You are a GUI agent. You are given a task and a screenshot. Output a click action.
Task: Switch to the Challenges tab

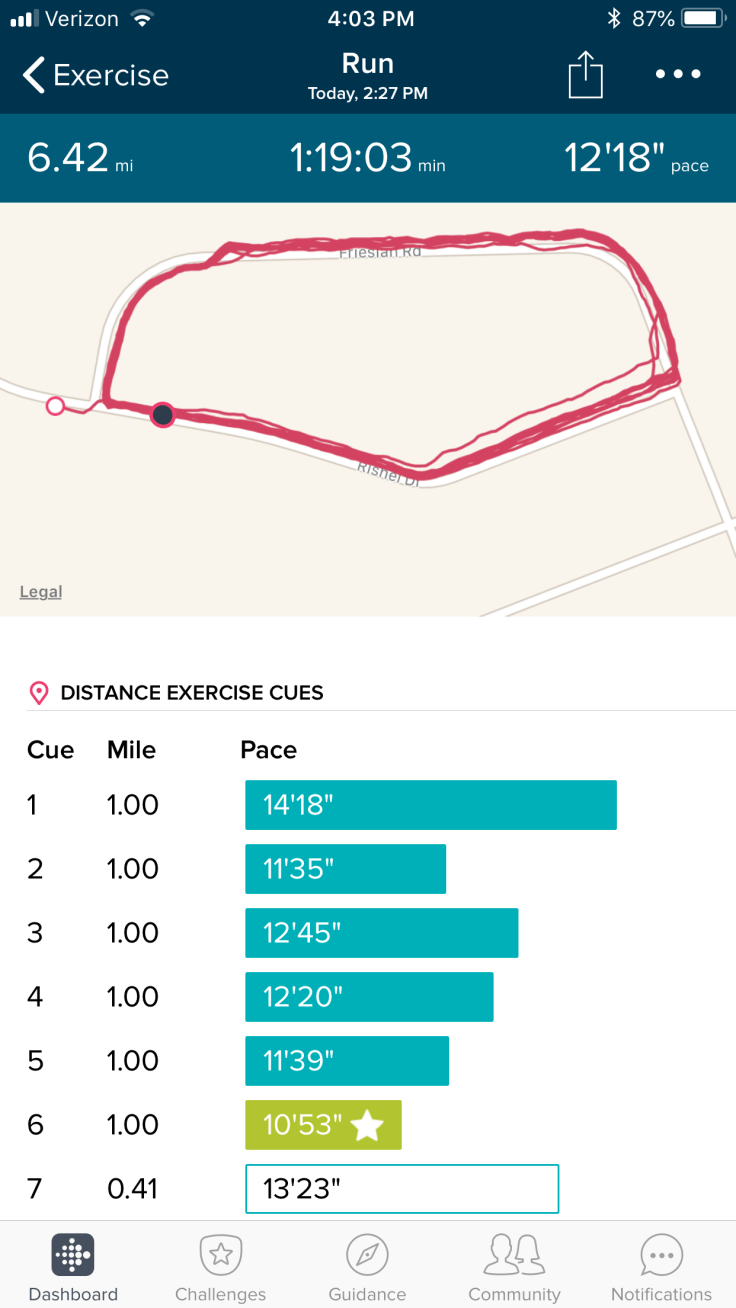point(220,1268)
